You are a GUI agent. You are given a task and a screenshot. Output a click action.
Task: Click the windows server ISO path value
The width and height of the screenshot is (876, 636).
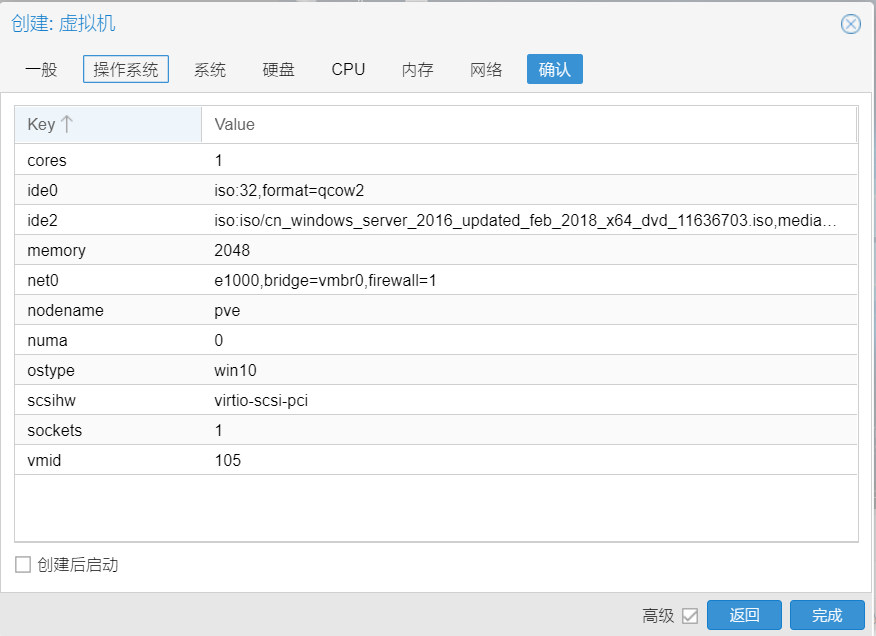pyautogui.click(x=525, y=221)
